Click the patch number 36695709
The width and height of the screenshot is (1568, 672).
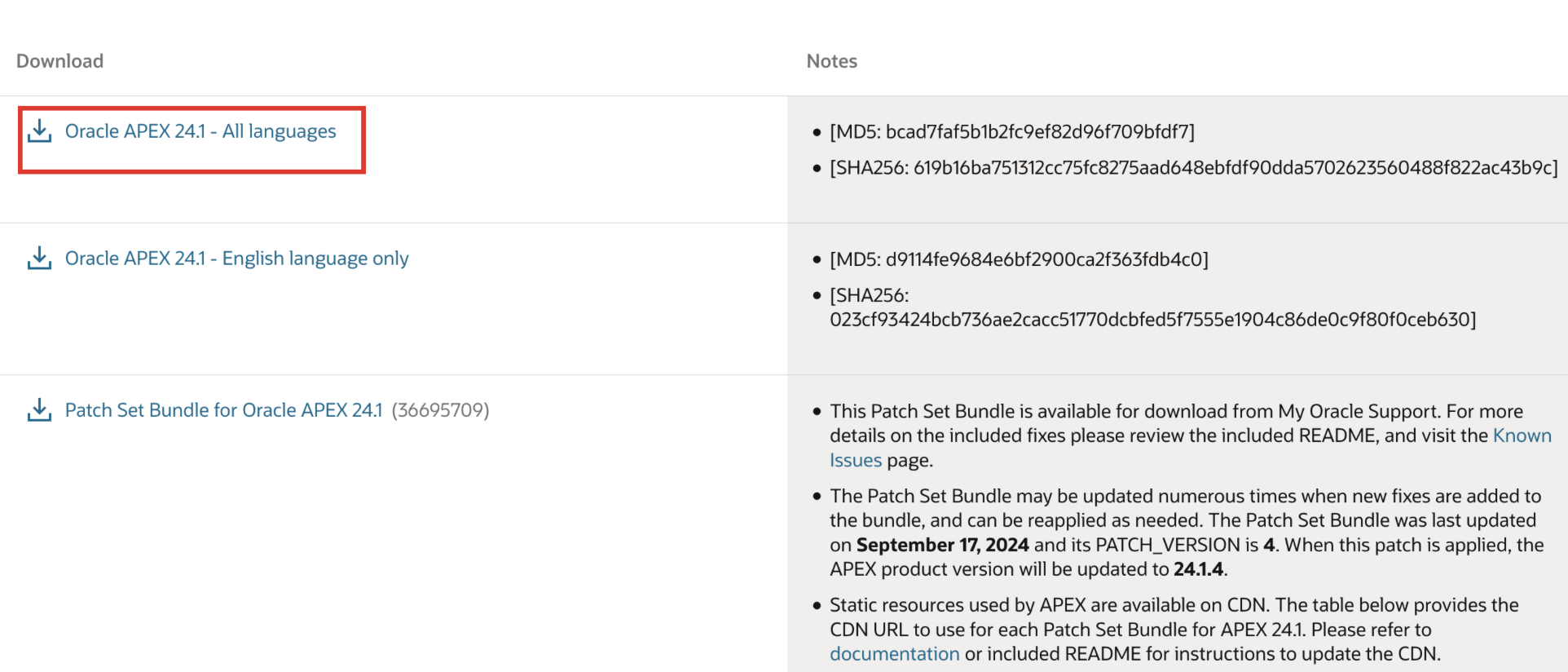point(440,410)
